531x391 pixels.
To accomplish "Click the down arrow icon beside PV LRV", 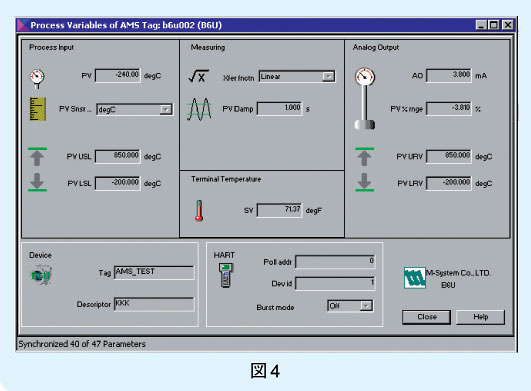I will click(x=364, y=182).
